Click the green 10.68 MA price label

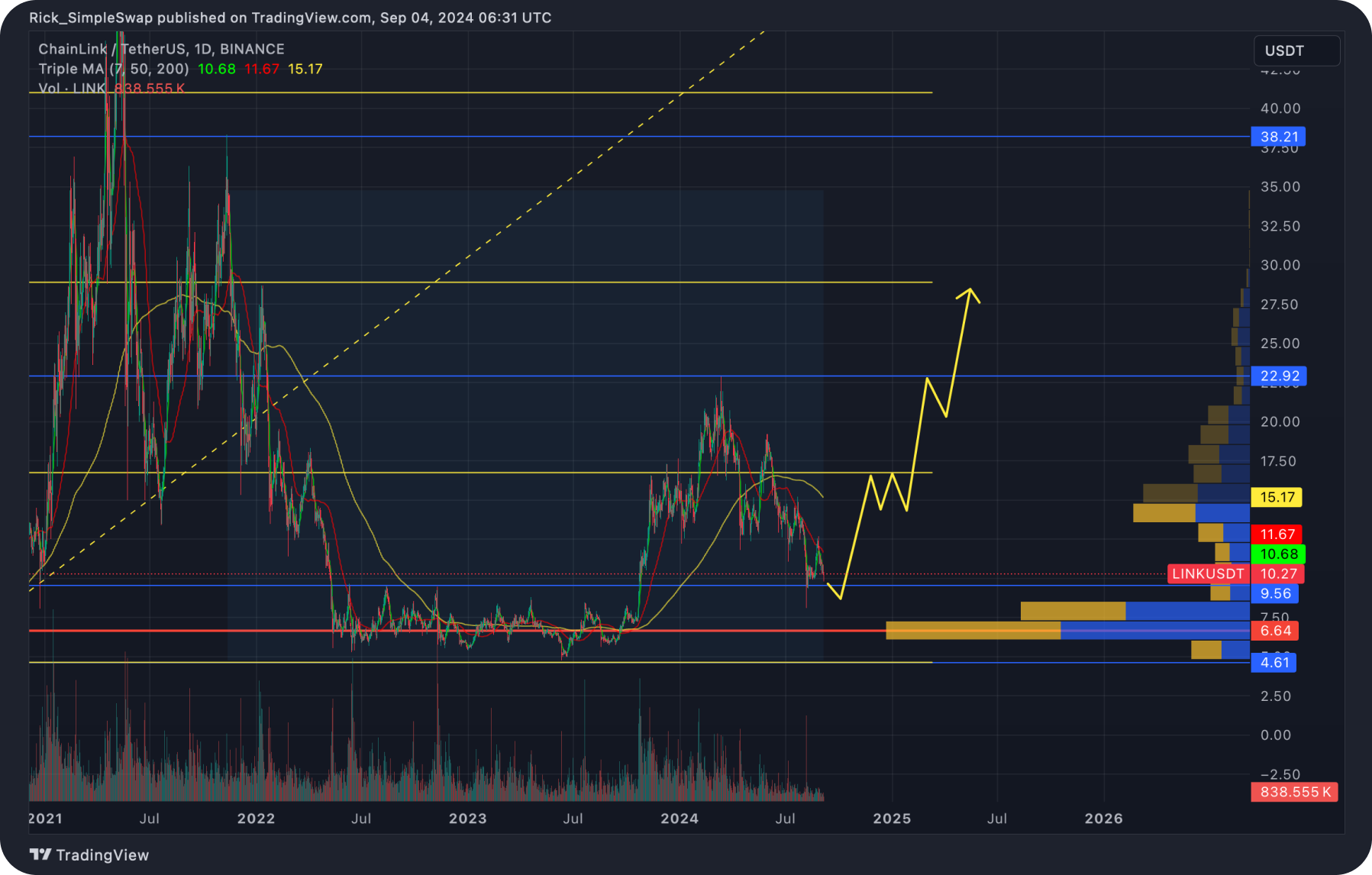(x=1277, y=554)
